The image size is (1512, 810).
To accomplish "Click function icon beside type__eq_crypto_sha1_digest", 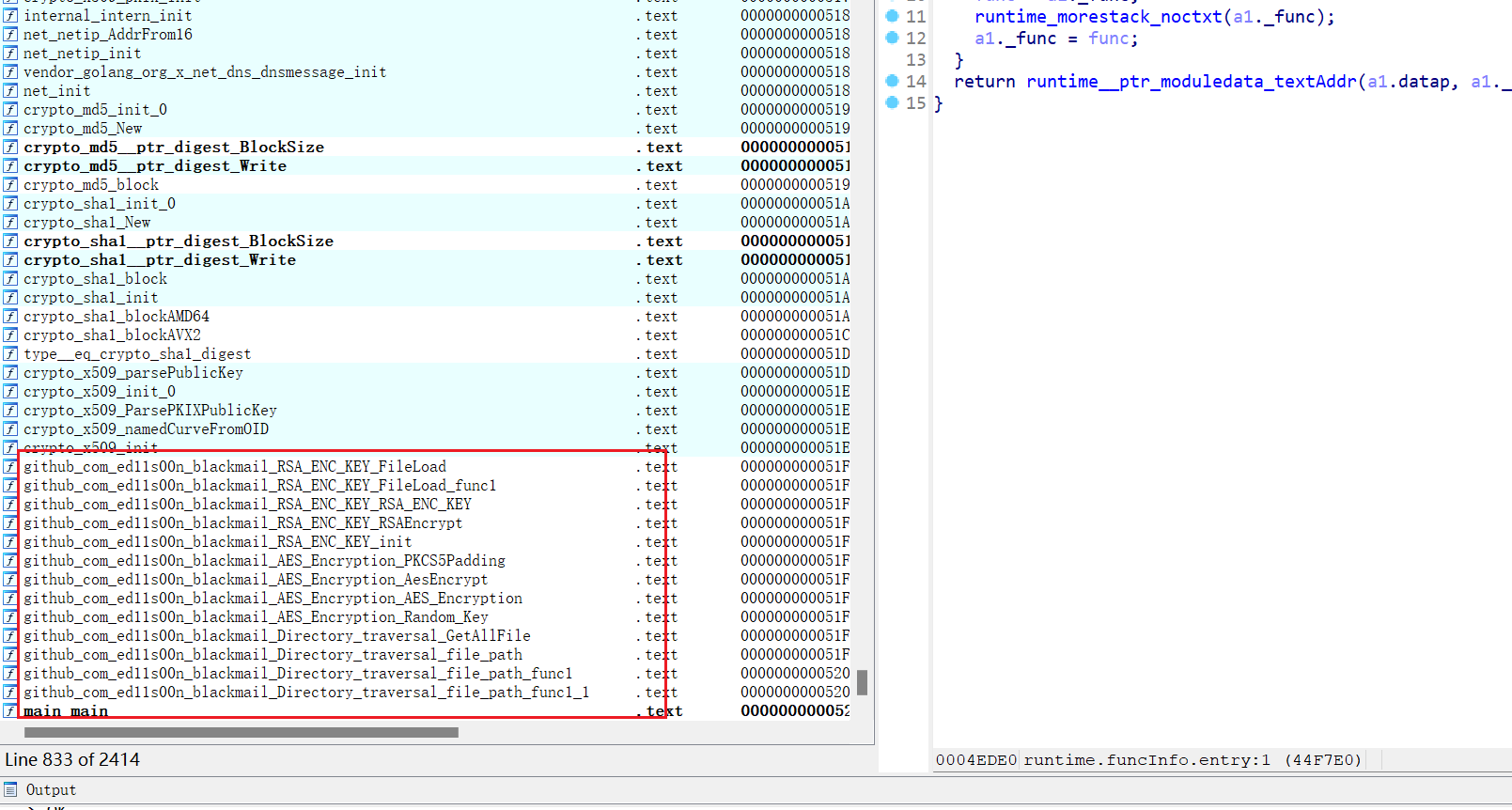I will 10,354.
